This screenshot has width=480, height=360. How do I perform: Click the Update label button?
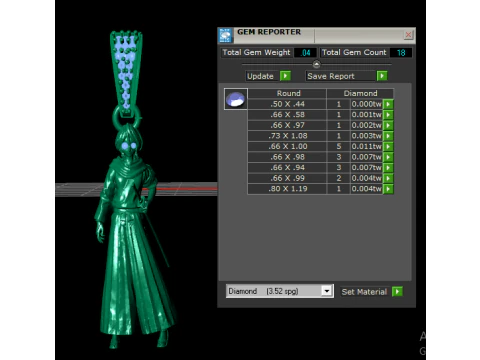tap(262, 76)
